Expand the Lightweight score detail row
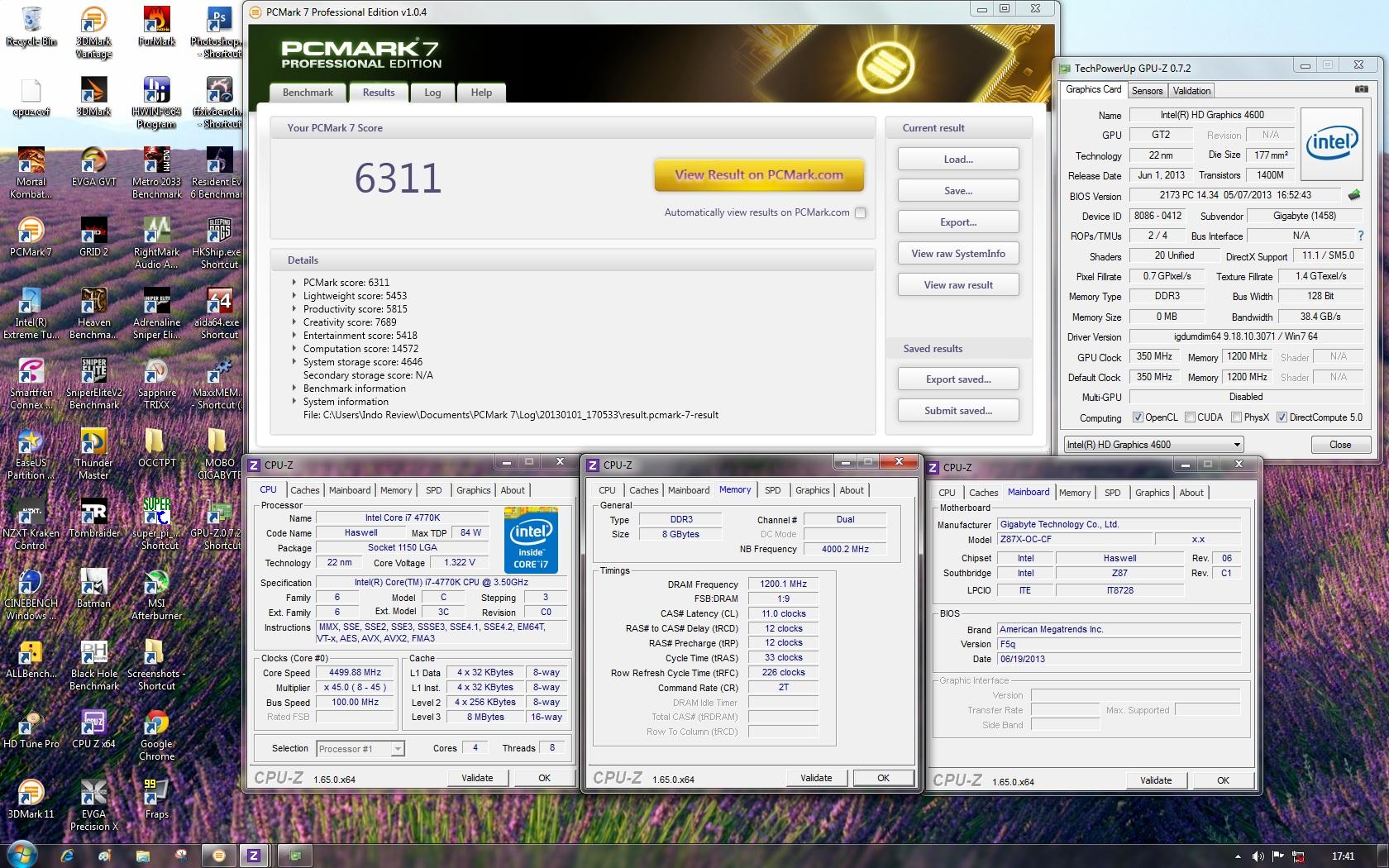Screen dimensions: 1389x868 pos(294,296)
